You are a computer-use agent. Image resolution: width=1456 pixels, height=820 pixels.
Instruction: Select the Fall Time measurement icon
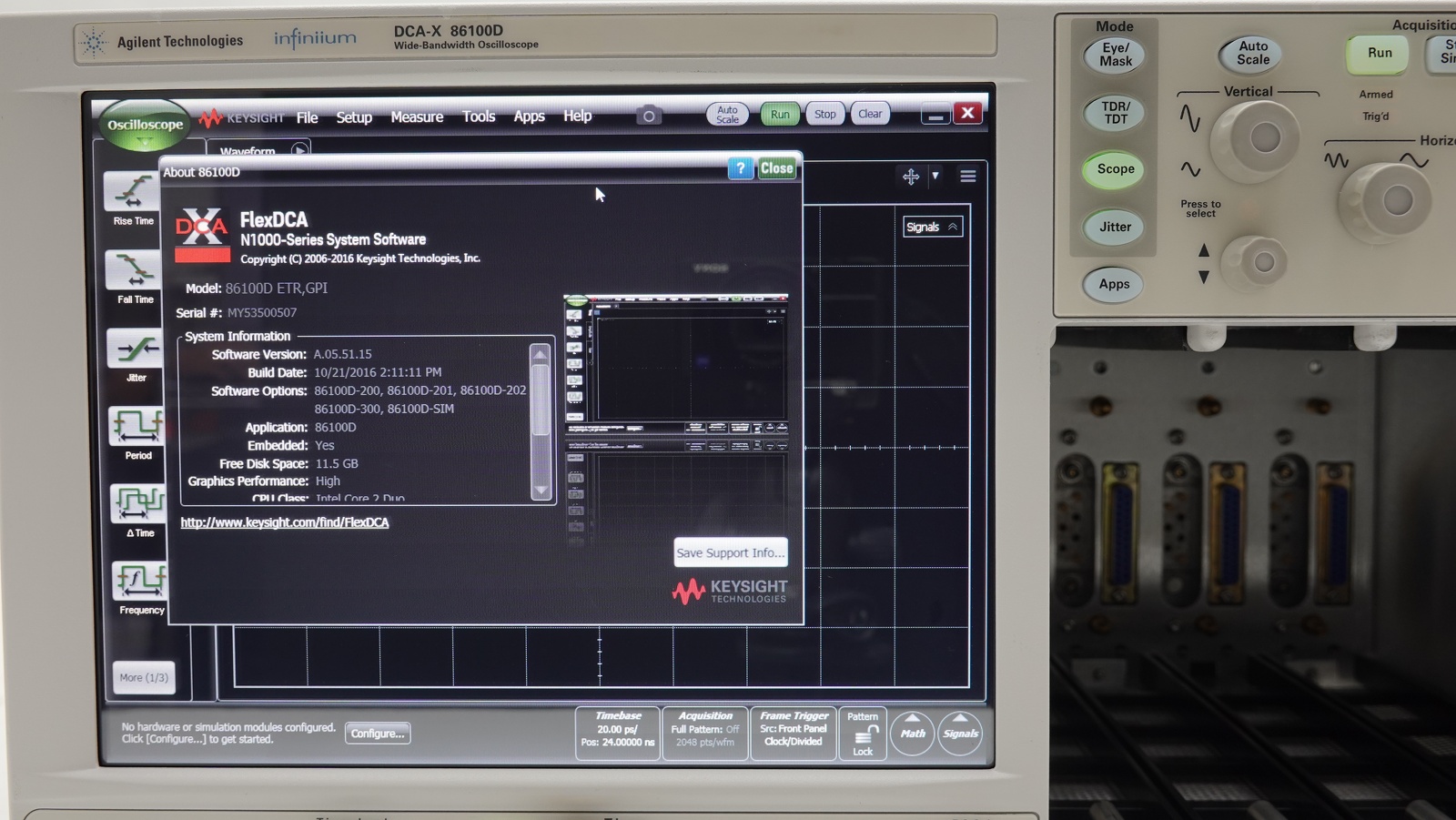tap(134, 269)
